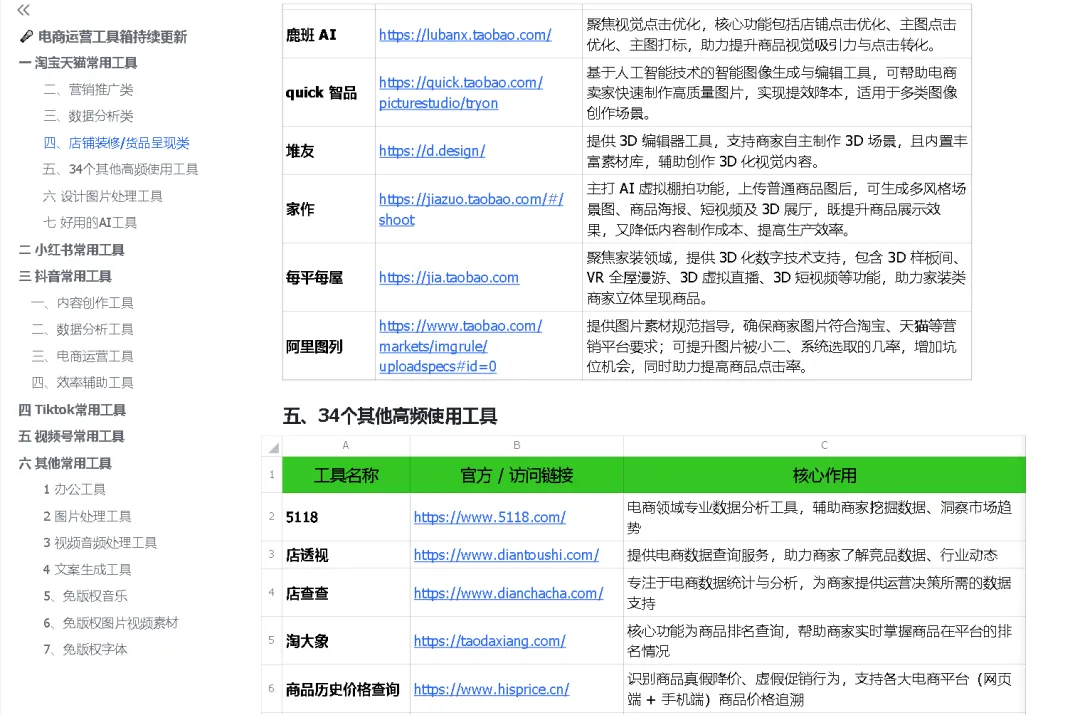
Task: Select row 1 header in spreadsheet
Action: click(271, 475)
